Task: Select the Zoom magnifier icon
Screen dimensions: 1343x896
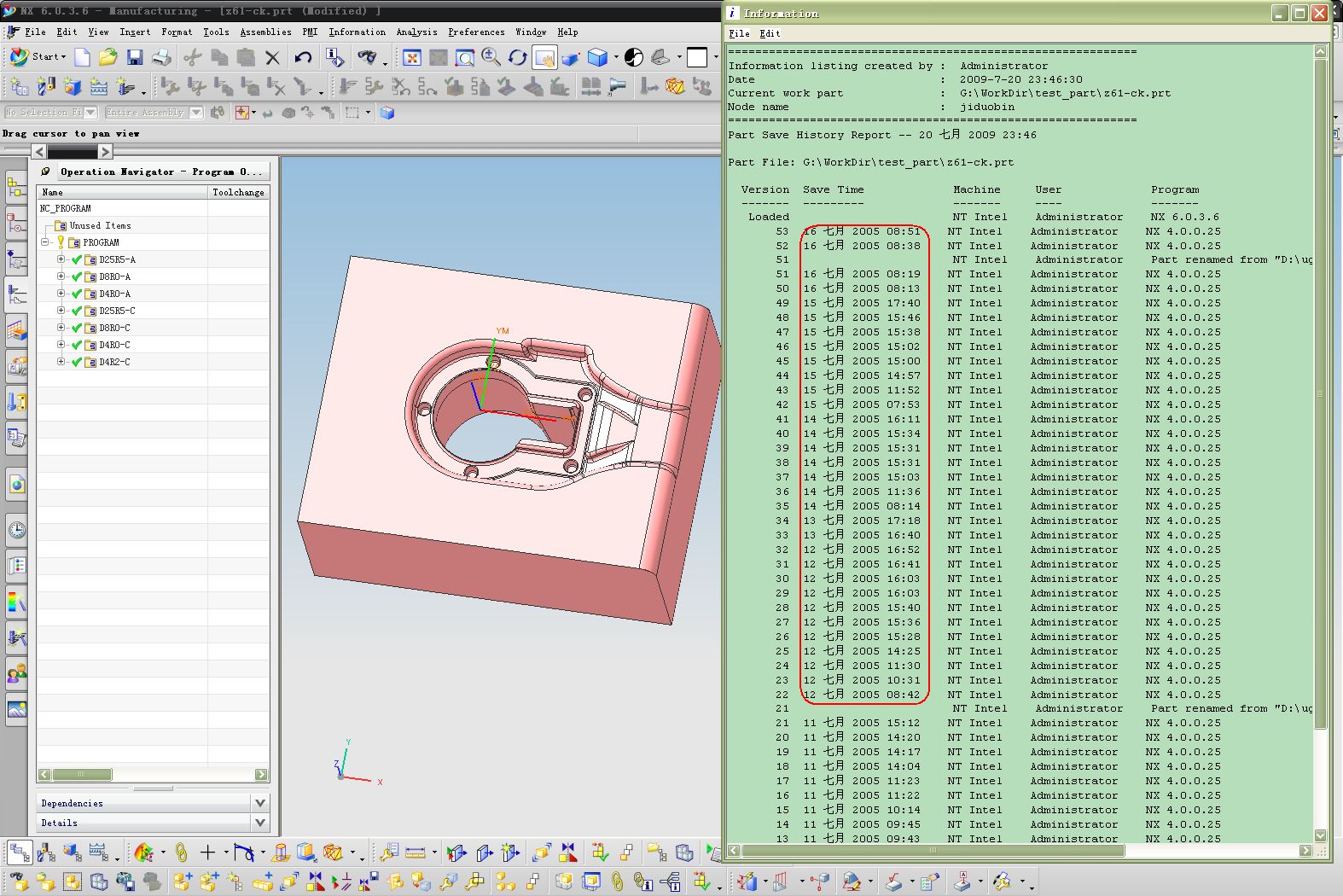Action: [491, 57]
